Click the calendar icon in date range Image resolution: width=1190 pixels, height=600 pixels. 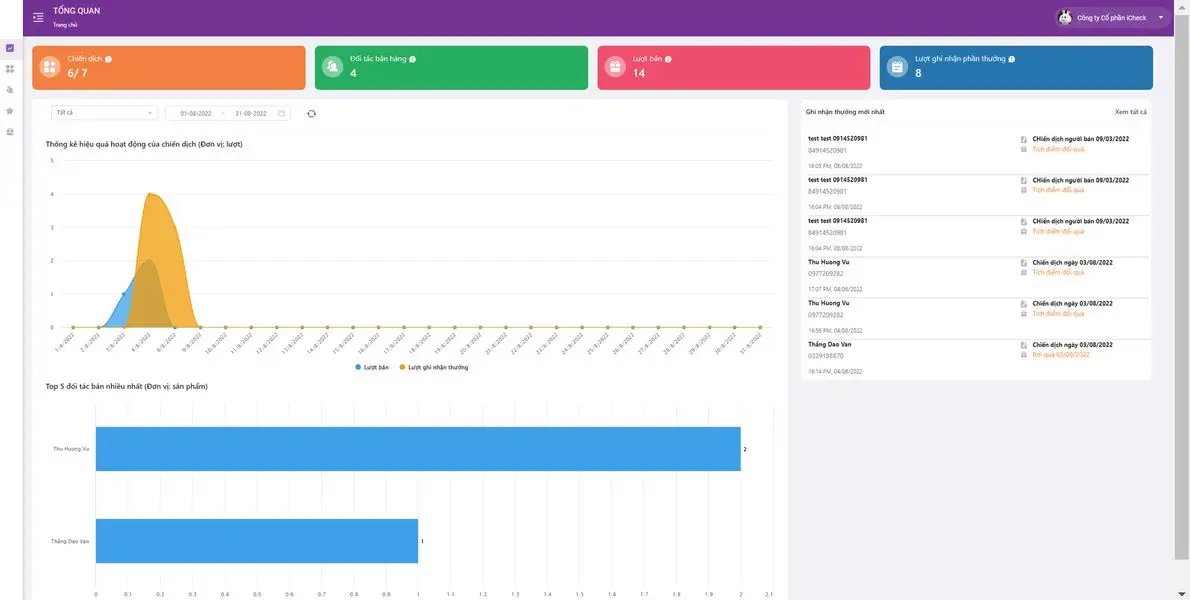tap(282, 114)
